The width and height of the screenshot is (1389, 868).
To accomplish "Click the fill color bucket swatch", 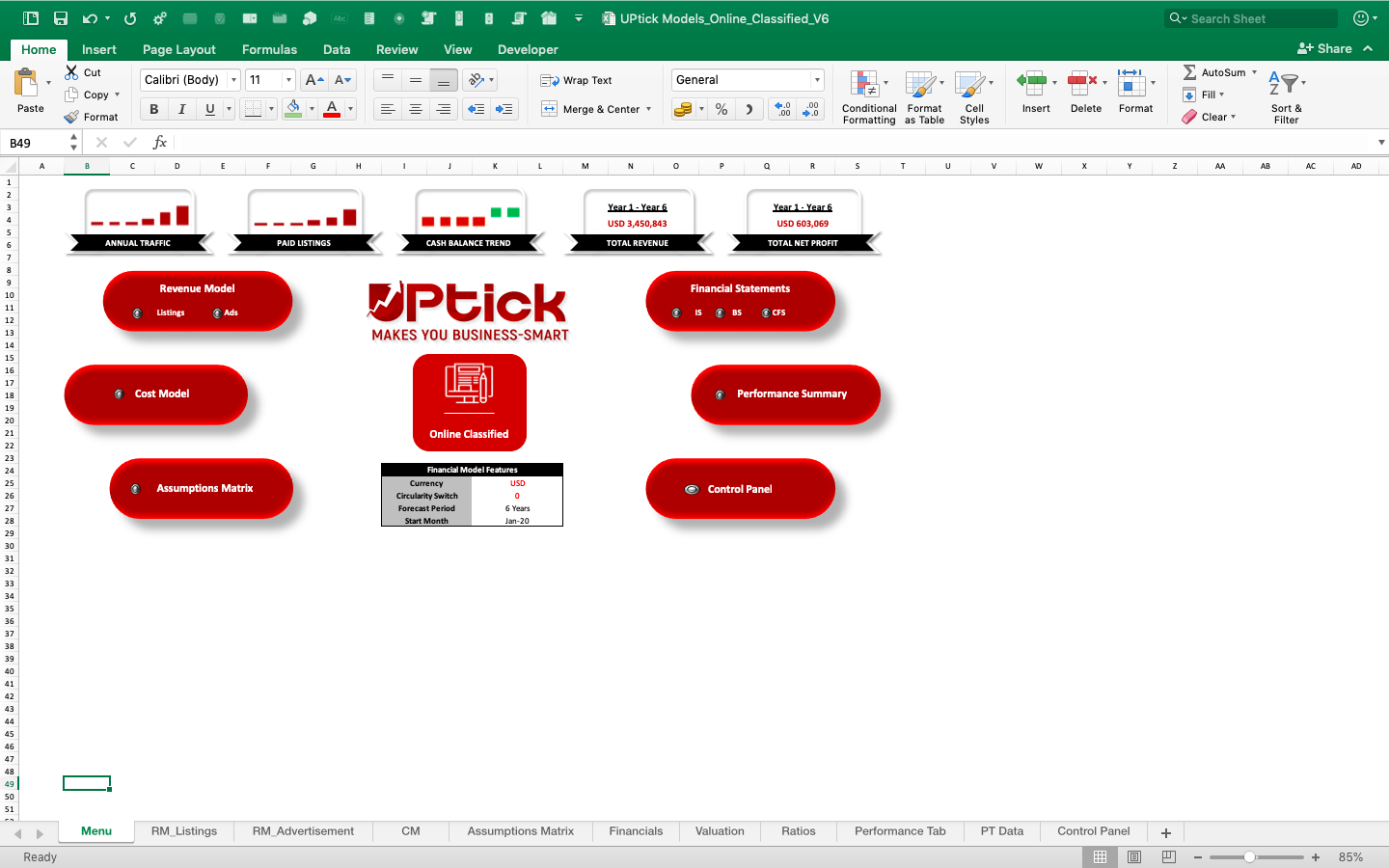I will tap(293, 109).
